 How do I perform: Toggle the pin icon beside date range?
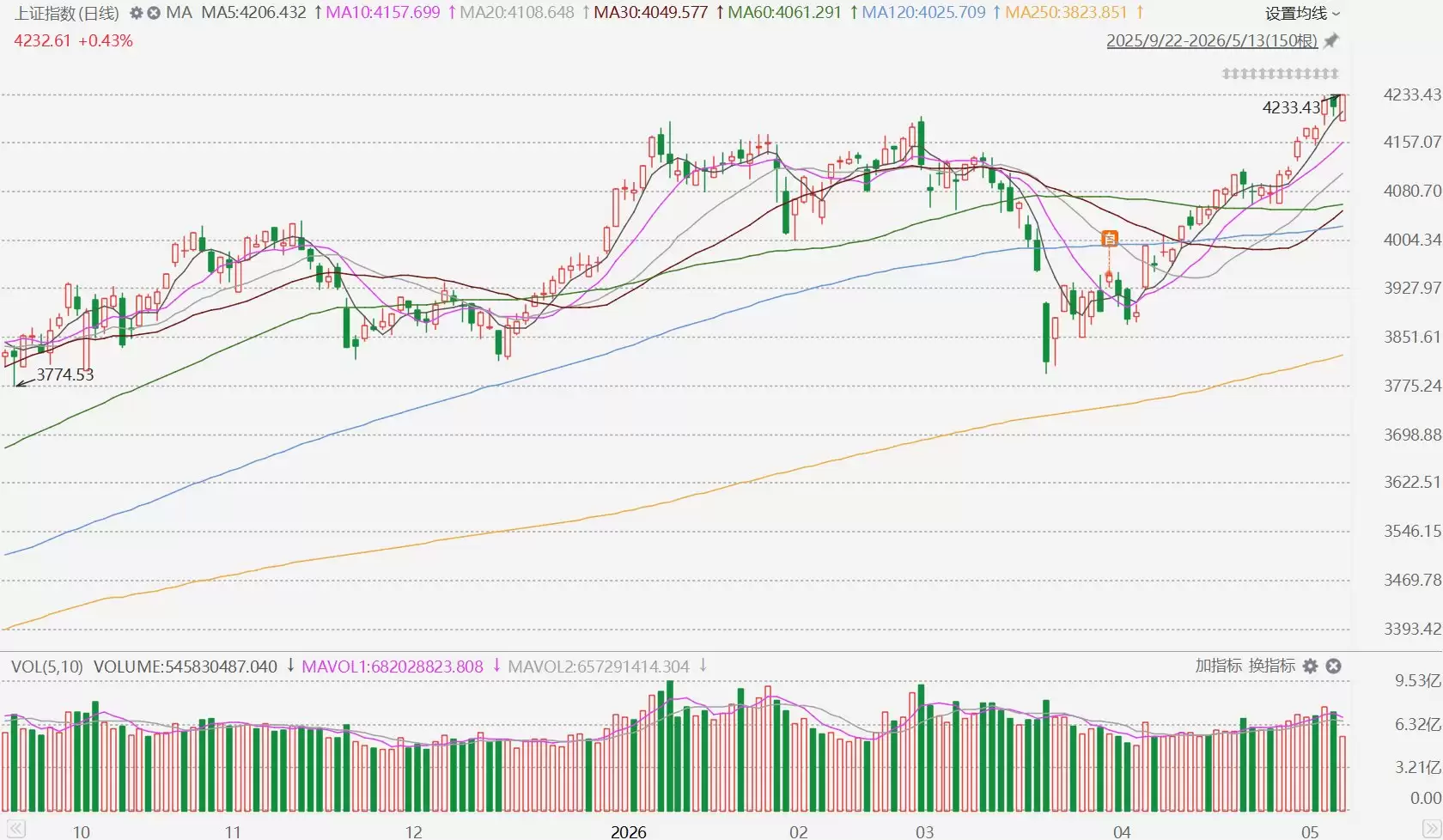coord(1330,40)
